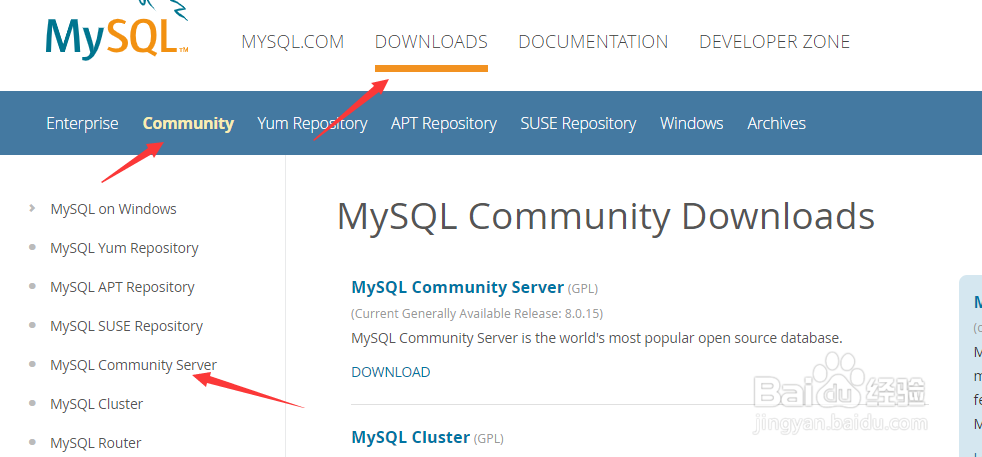Click DOWNLOAD under MySQL Community Server
This screenshot has height=457, width=982.
pos(391,372)
